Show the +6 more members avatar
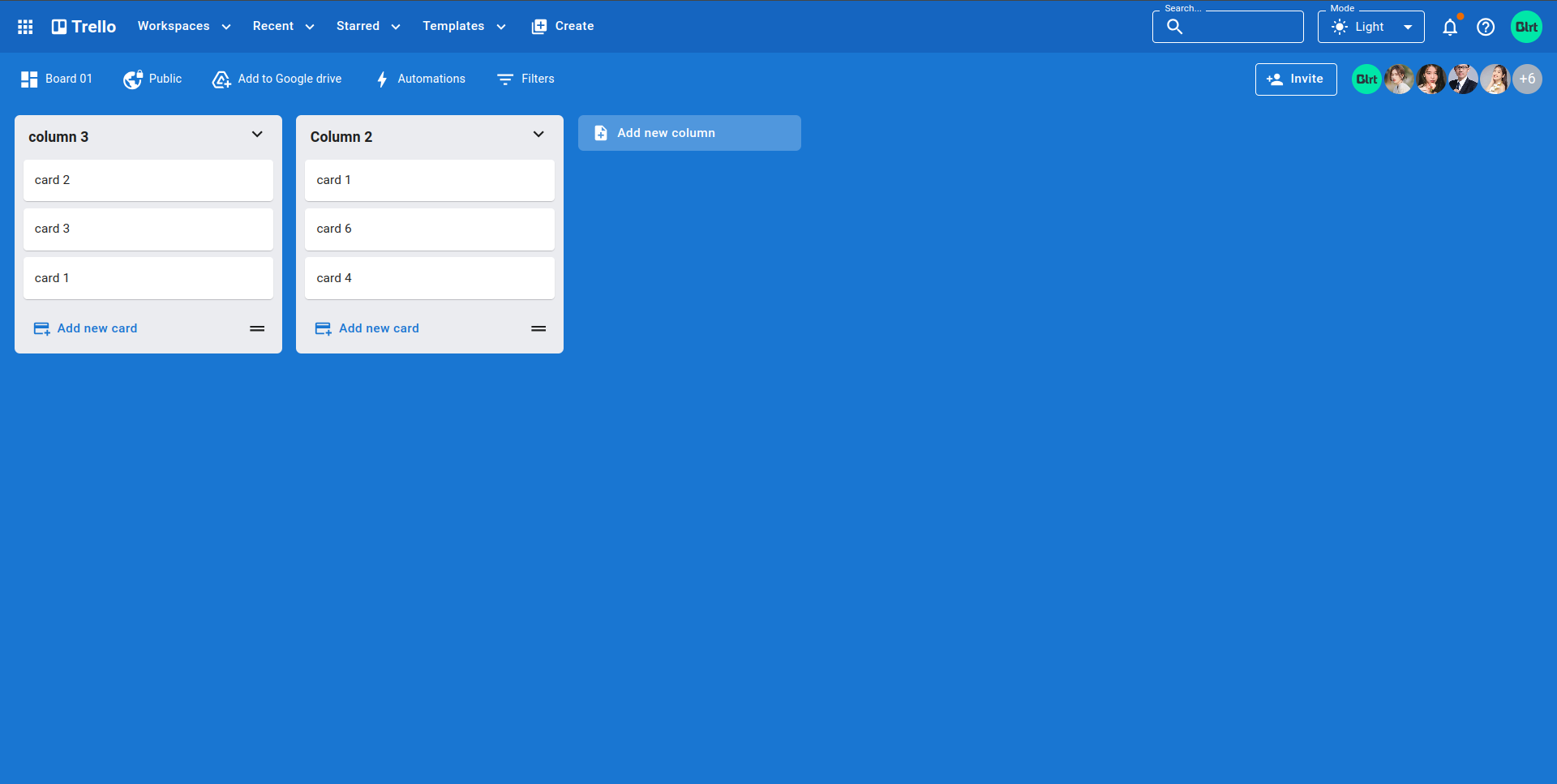 pos(1527,79)
